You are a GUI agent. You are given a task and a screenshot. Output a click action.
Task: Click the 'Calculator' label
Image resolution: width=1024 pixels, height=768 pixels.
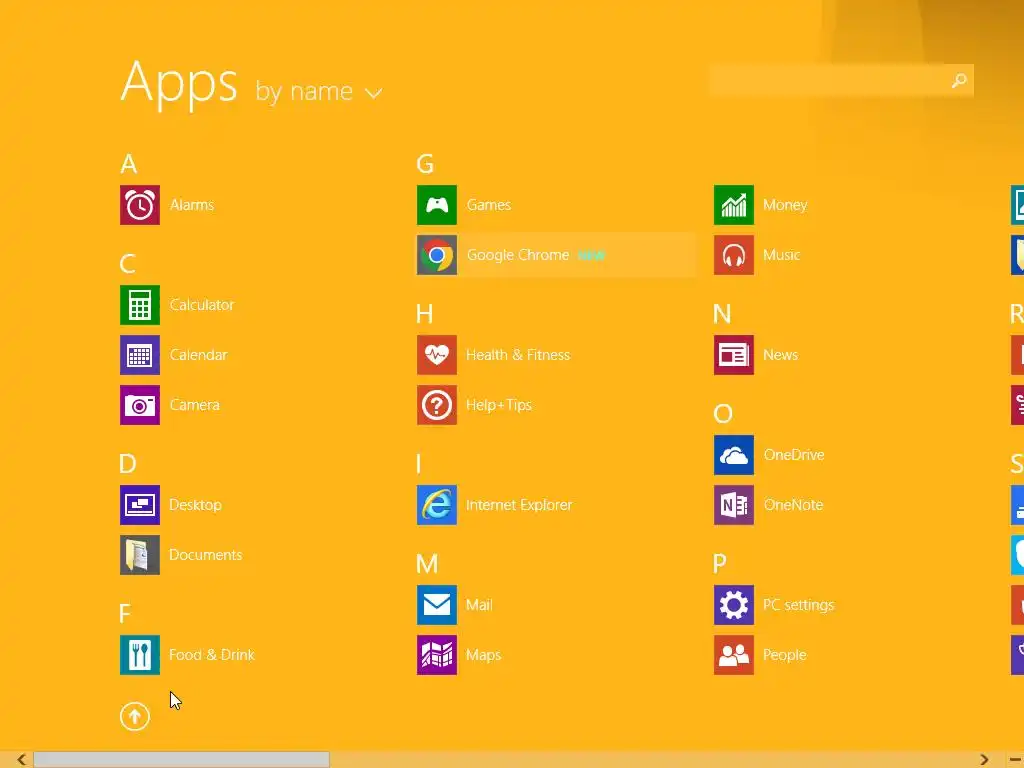pos(202,305)
